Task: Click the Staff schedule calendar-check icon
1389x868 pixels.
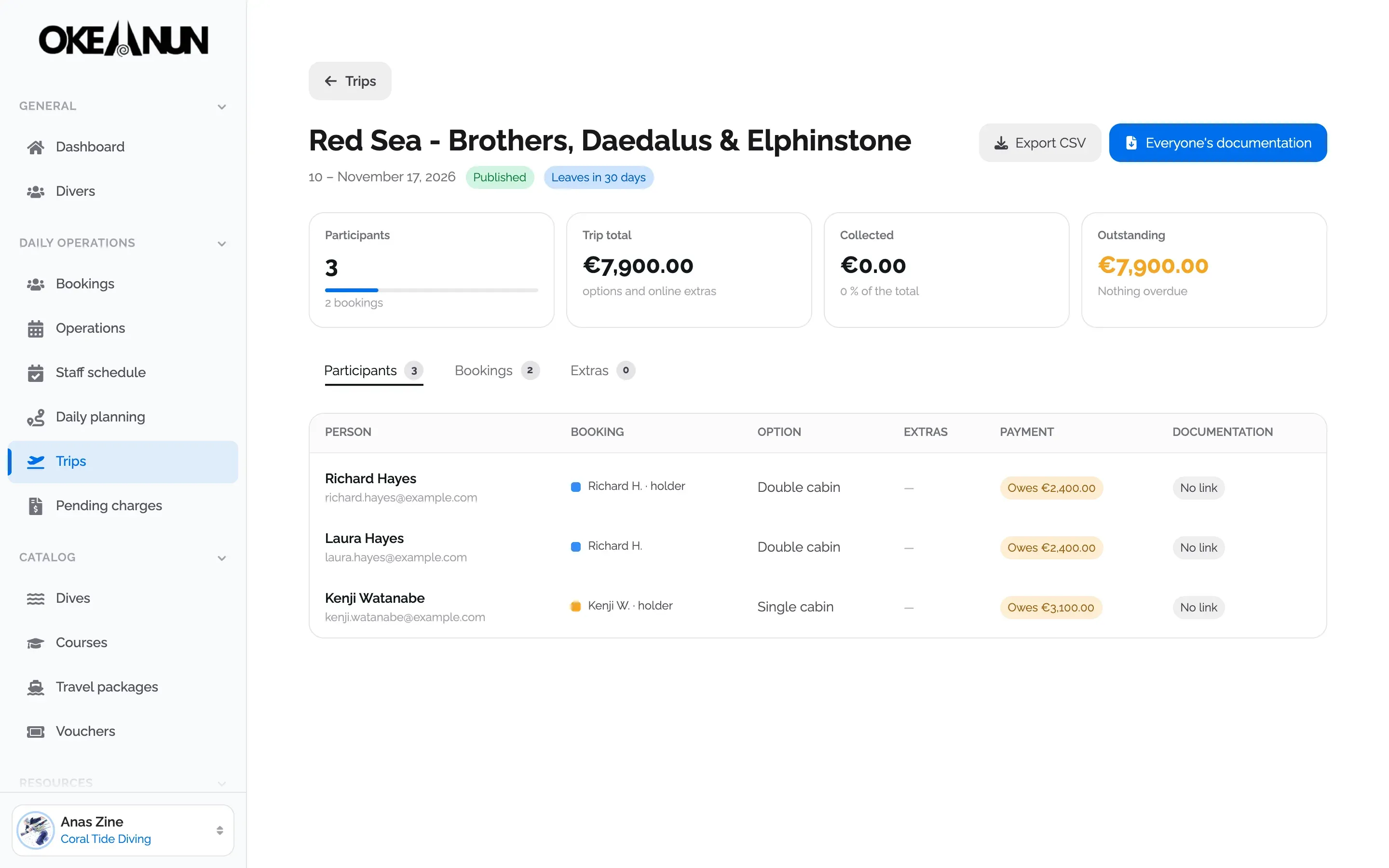Action: point(36,373)
